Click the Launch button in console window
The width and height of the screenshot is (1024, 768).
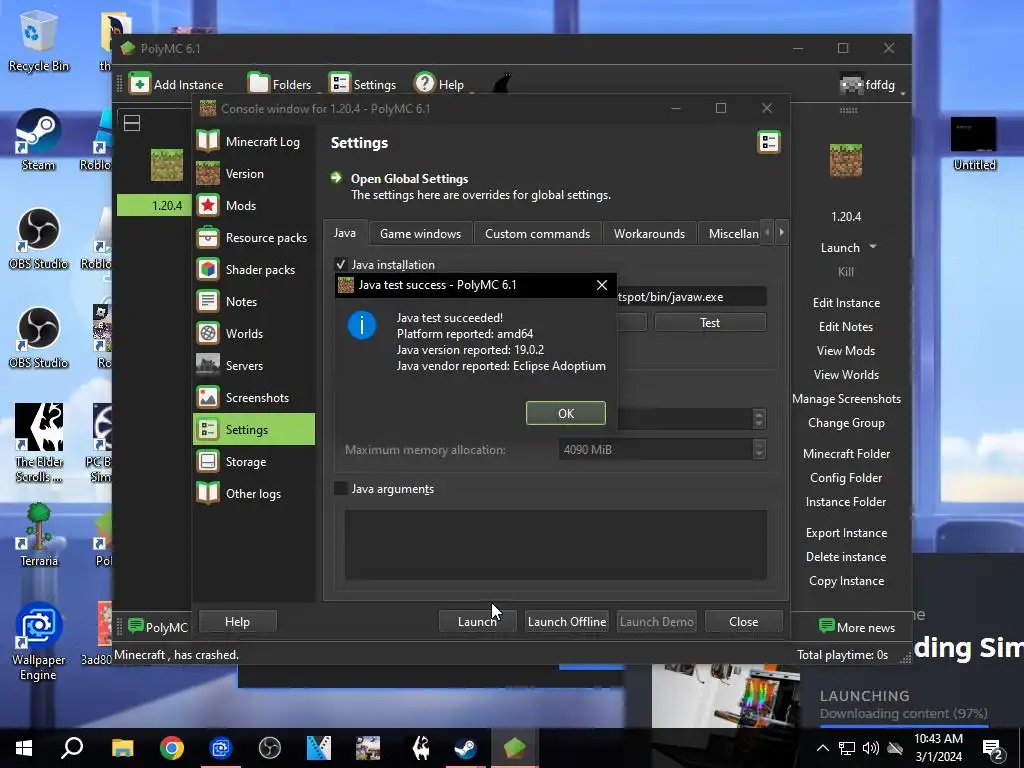pyautogui.click(x=477, y=622)
